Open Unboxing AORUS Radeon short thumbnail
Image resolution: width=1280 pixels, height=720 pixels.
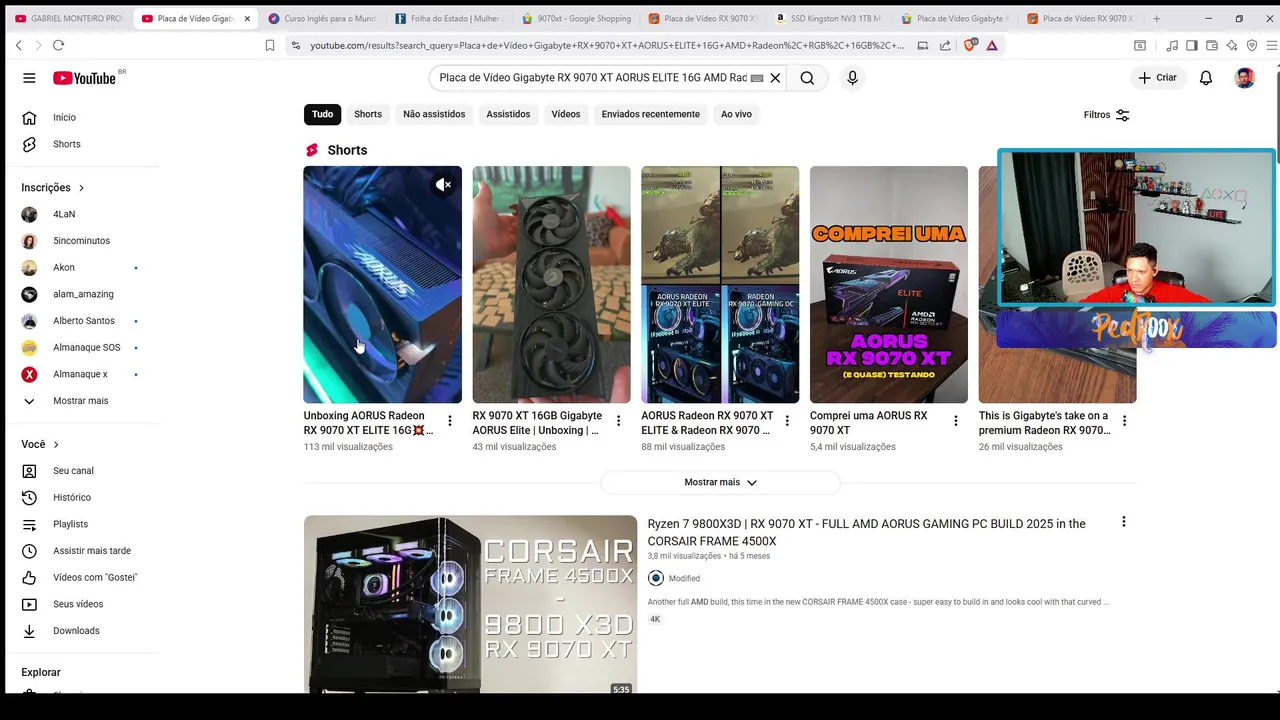click(383, 285)
